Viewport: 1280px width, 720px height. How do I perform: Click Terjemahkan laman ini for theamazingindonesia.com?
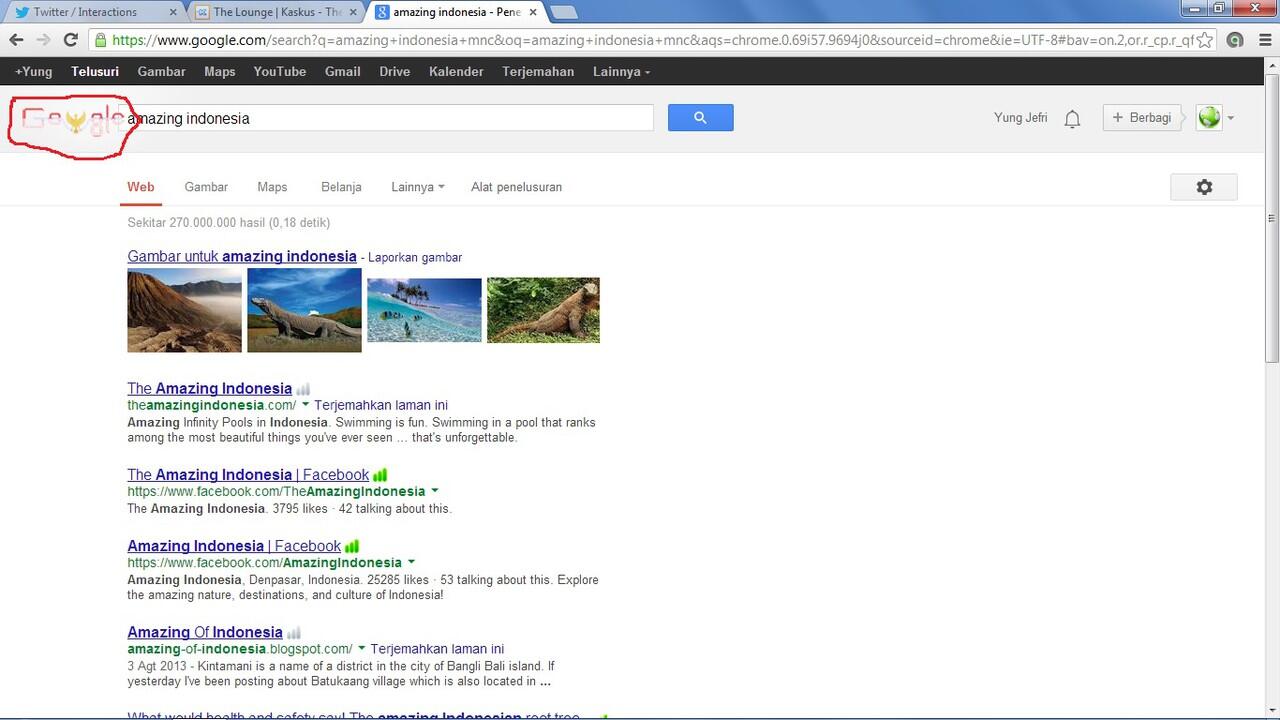click(x=381, y=405)
